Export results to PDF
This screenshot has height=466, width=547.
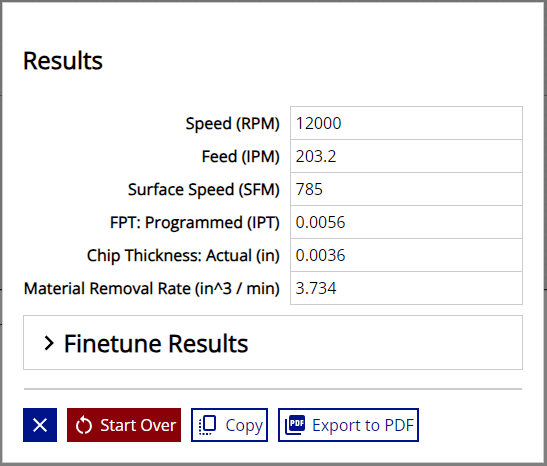point(348,425)
